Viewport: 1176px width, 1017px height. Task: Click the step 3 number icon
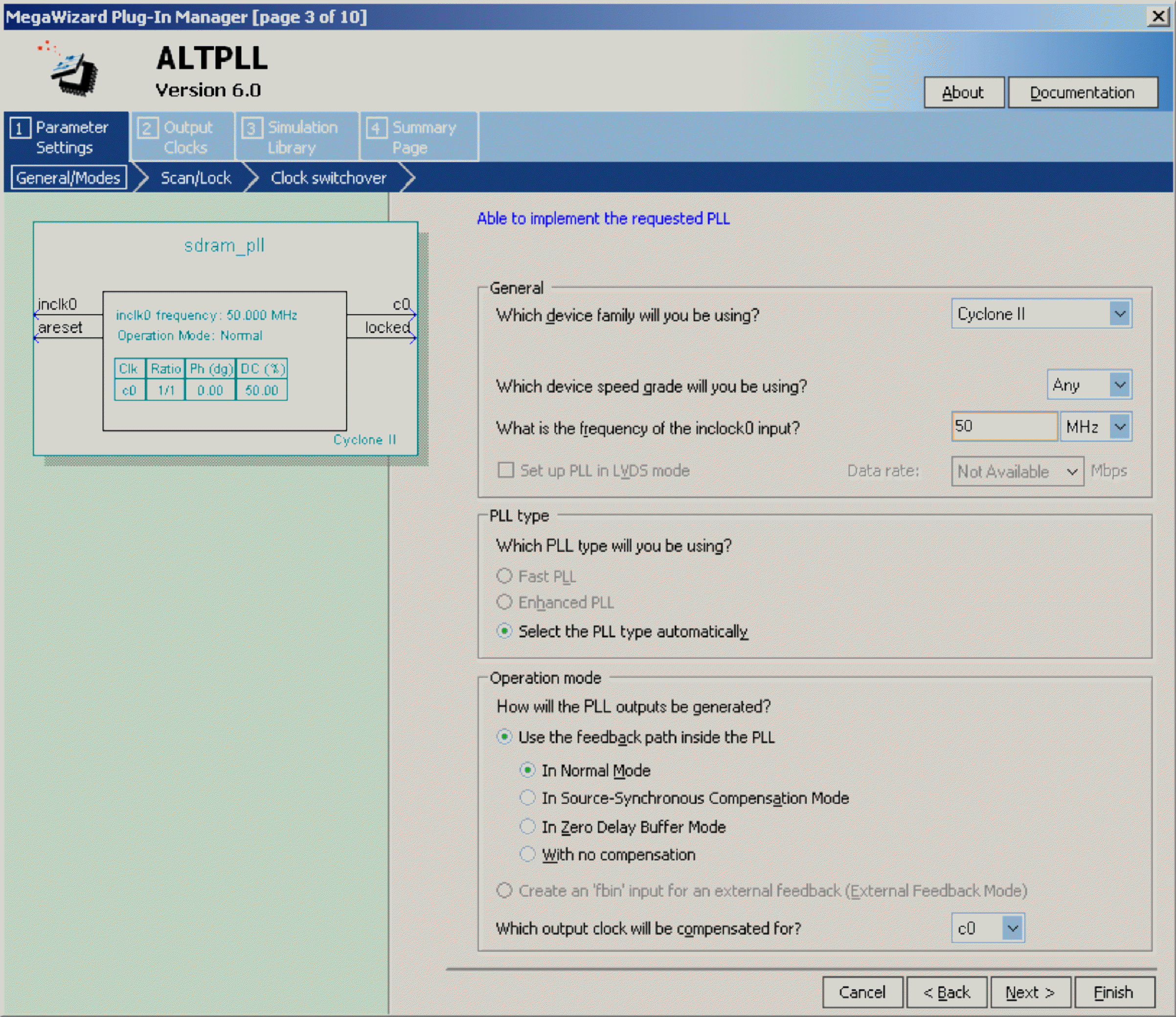pyautogui.click(x=251, y=128)
